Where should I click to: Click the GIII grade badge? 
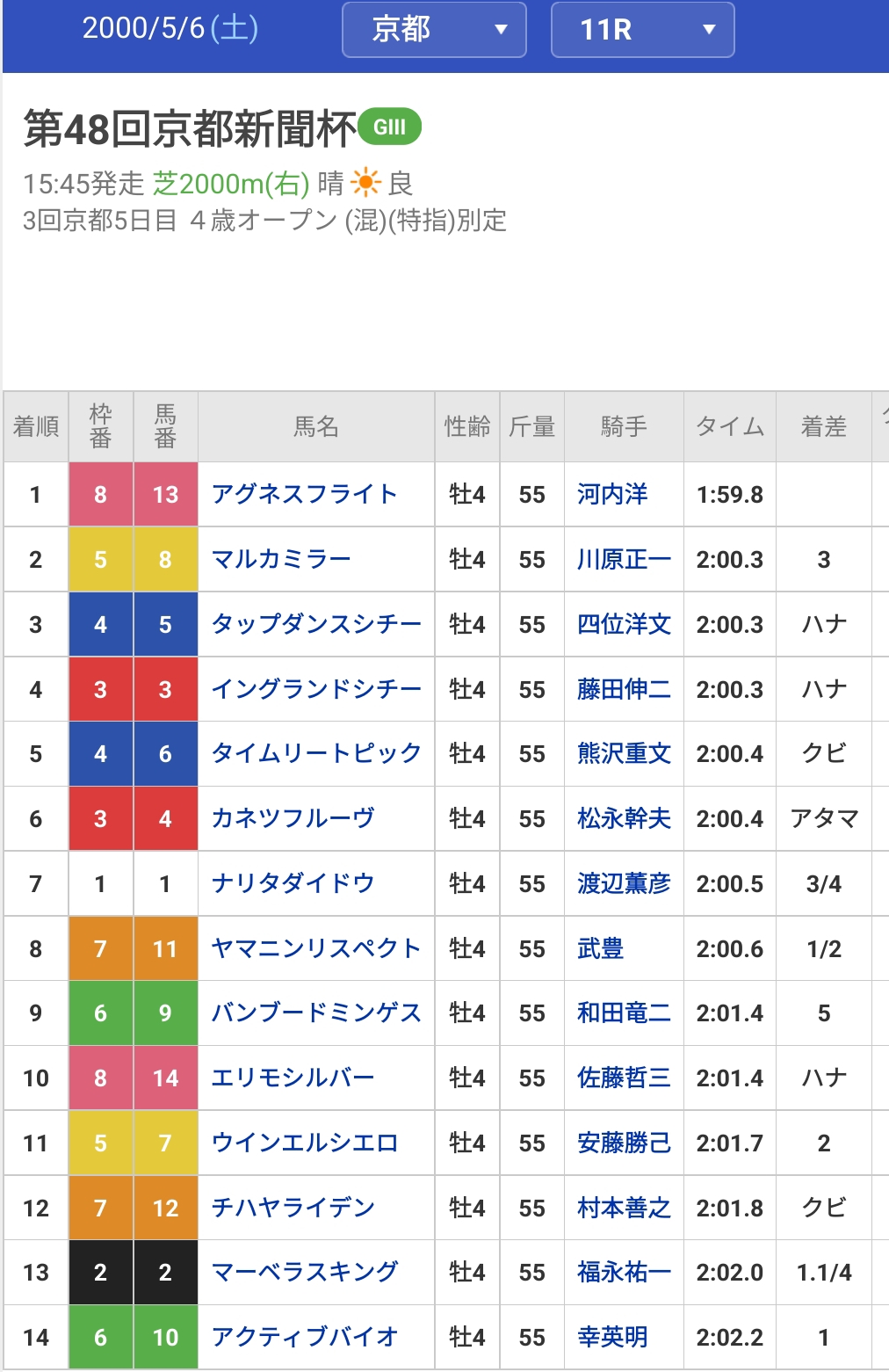[389, 127]
